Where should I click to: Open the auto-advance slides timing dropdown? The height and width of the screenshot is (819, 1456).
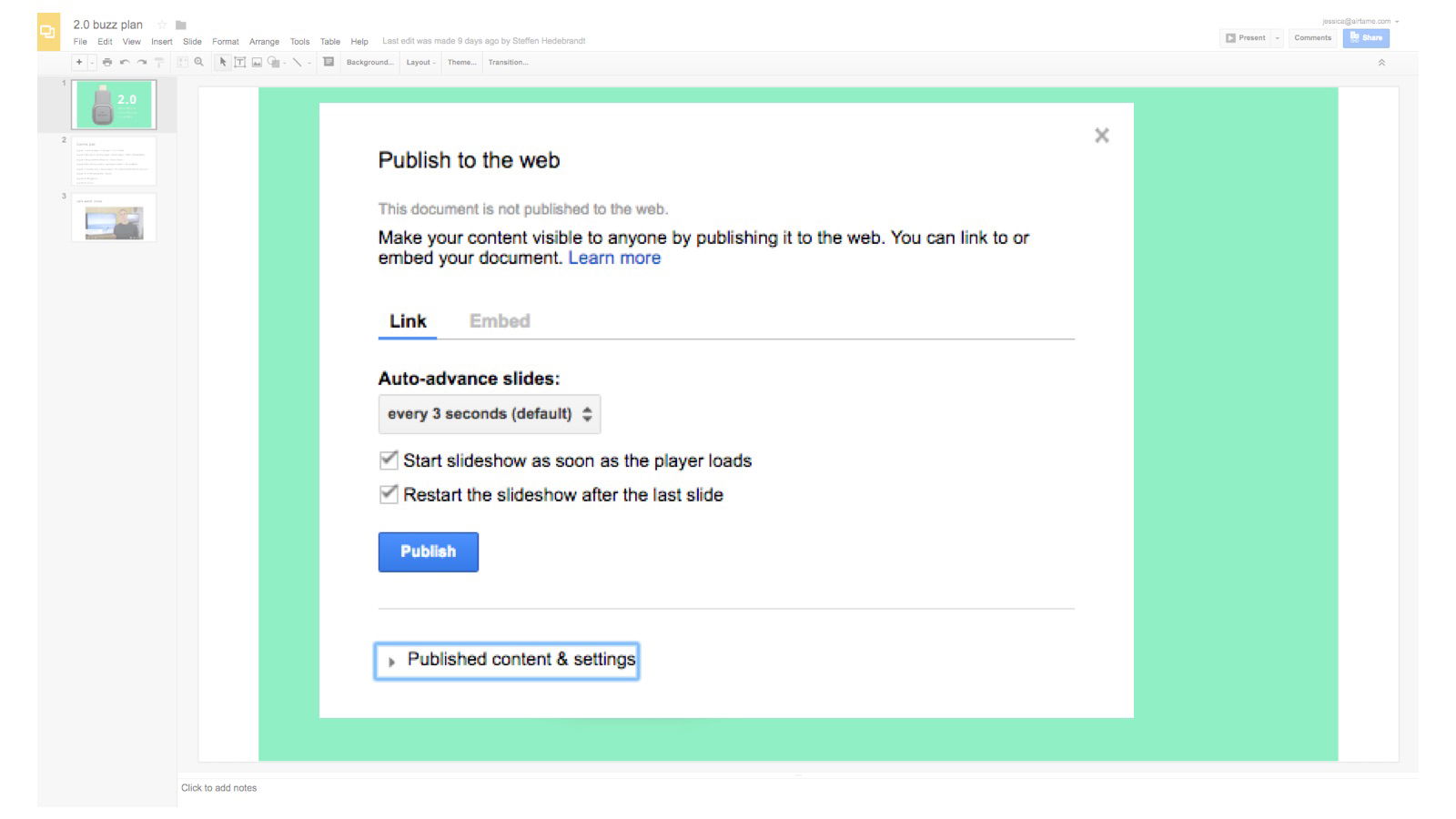(x=490, y=414)
